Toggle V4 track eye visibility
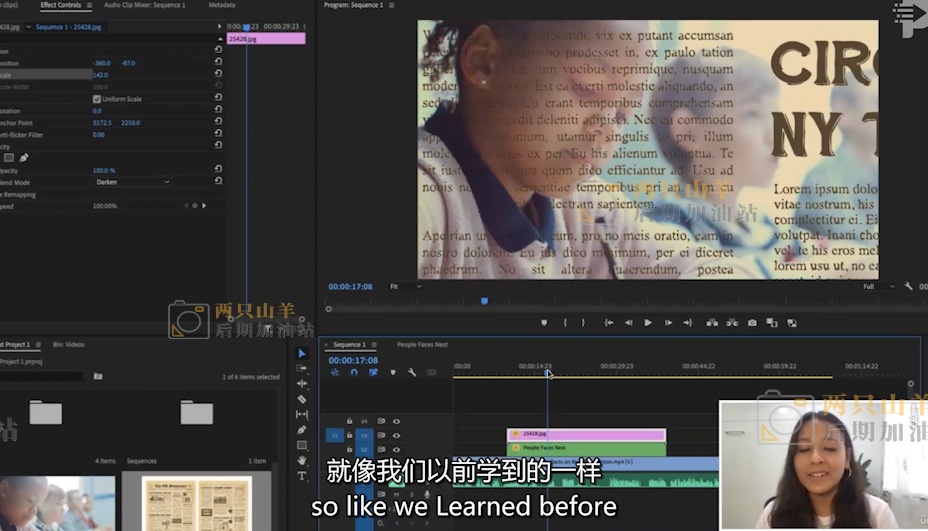928x531 pixels. pyautogui.click(x=396, y=421)
